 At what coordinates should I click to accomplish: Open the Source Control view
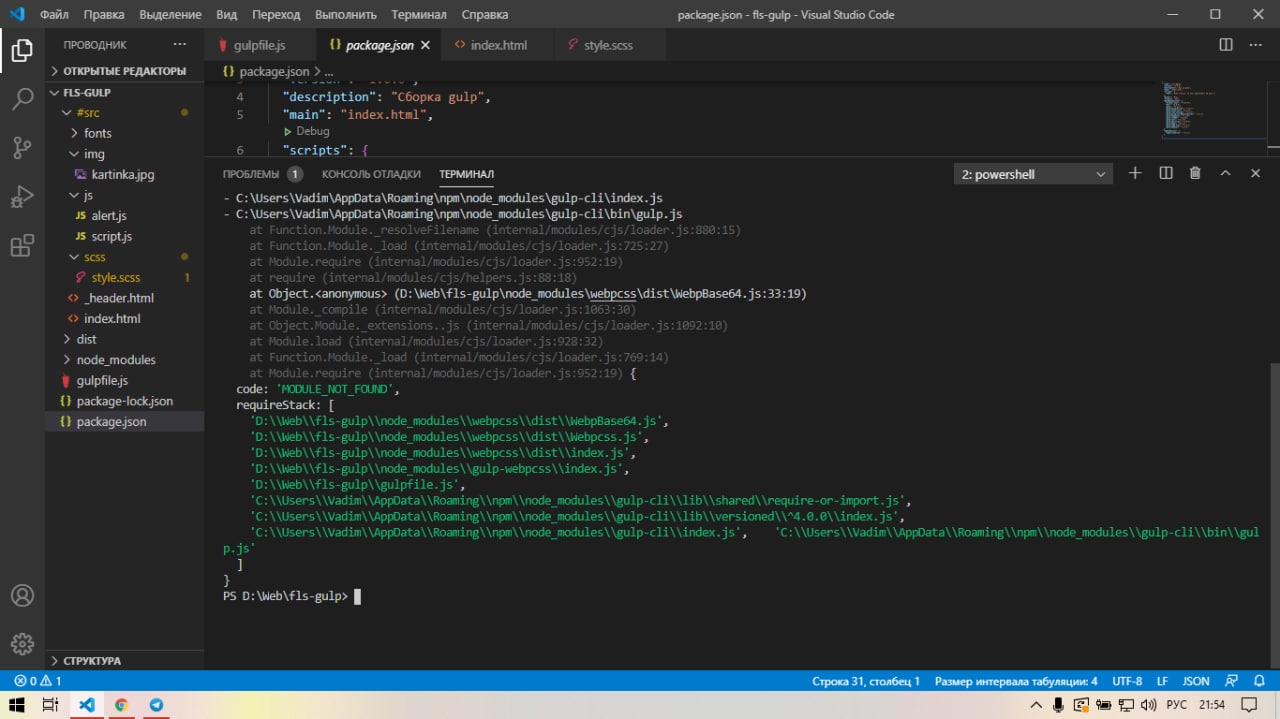point(22,148)
